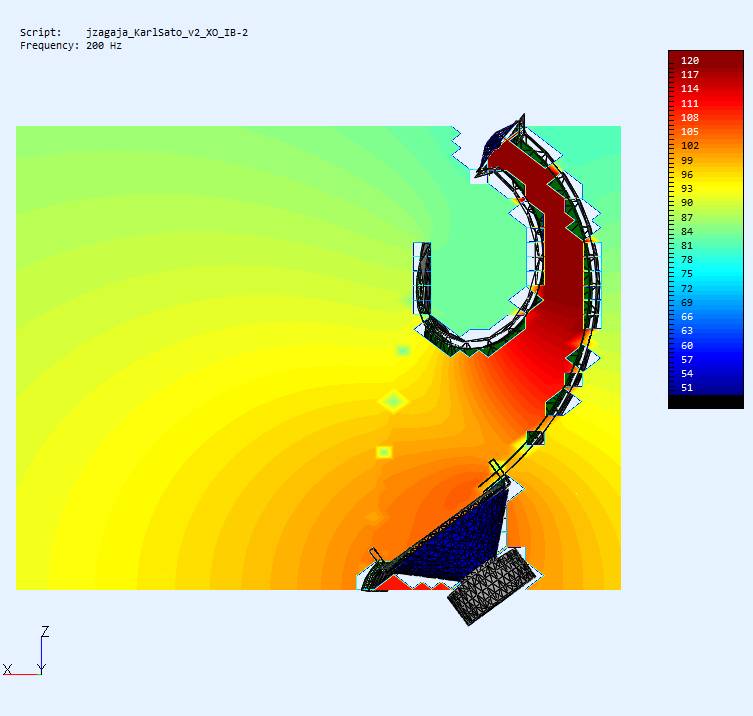The width and height of the screenshot is (753, 716).
Task: Click the 66 legend value
Action: (687, 316)
